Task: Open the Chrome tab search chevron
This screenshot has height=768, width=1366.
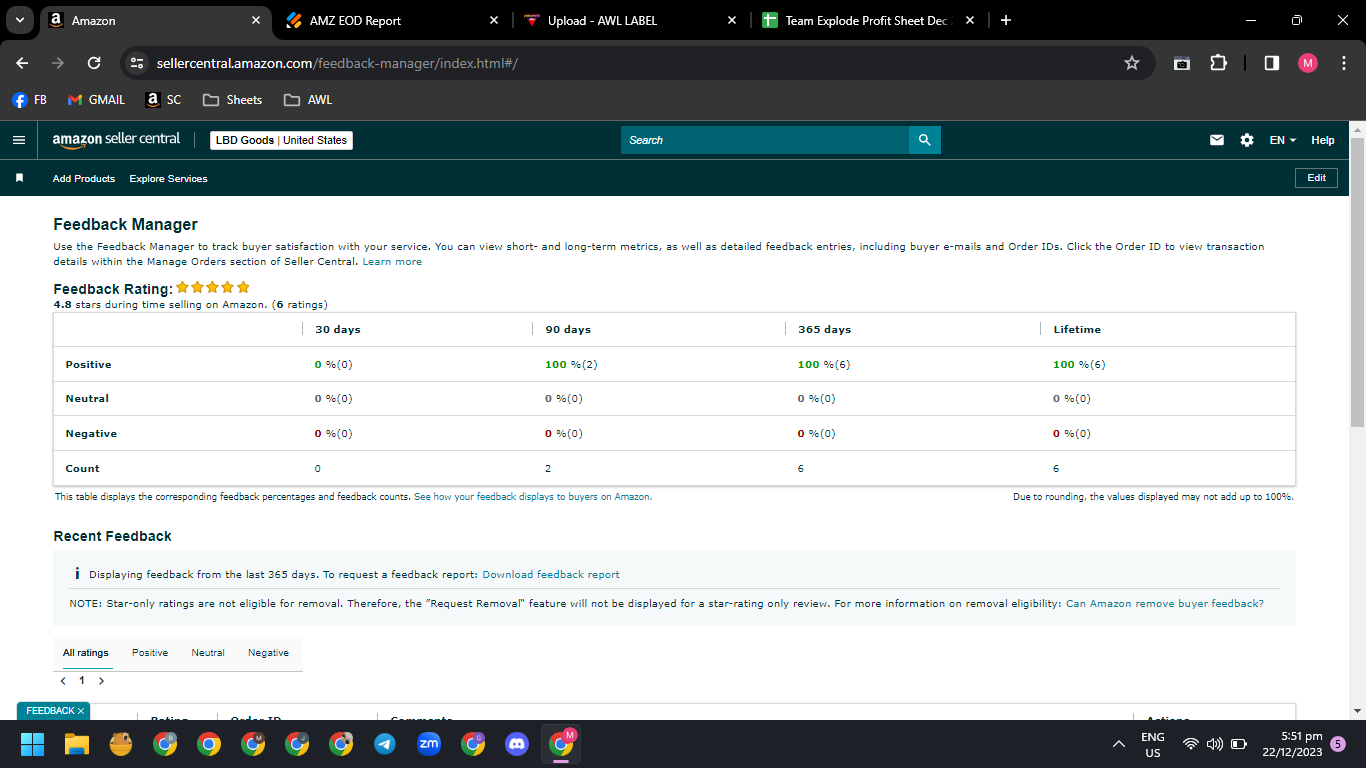Action: 19,20
